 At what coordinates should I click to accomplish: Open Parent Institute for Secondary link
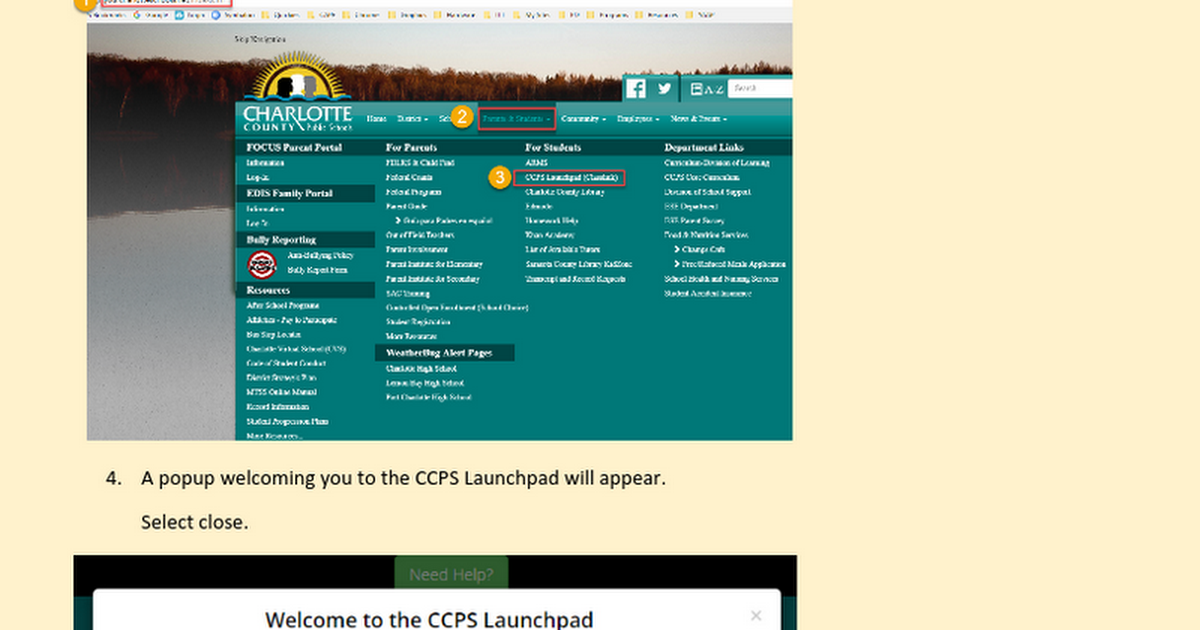tap(432, 279)
